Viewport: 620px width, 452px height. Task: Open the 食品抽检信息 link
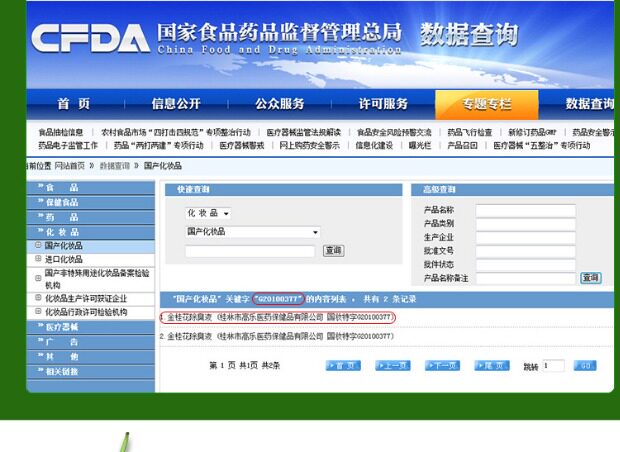click(x=60, y=132)
